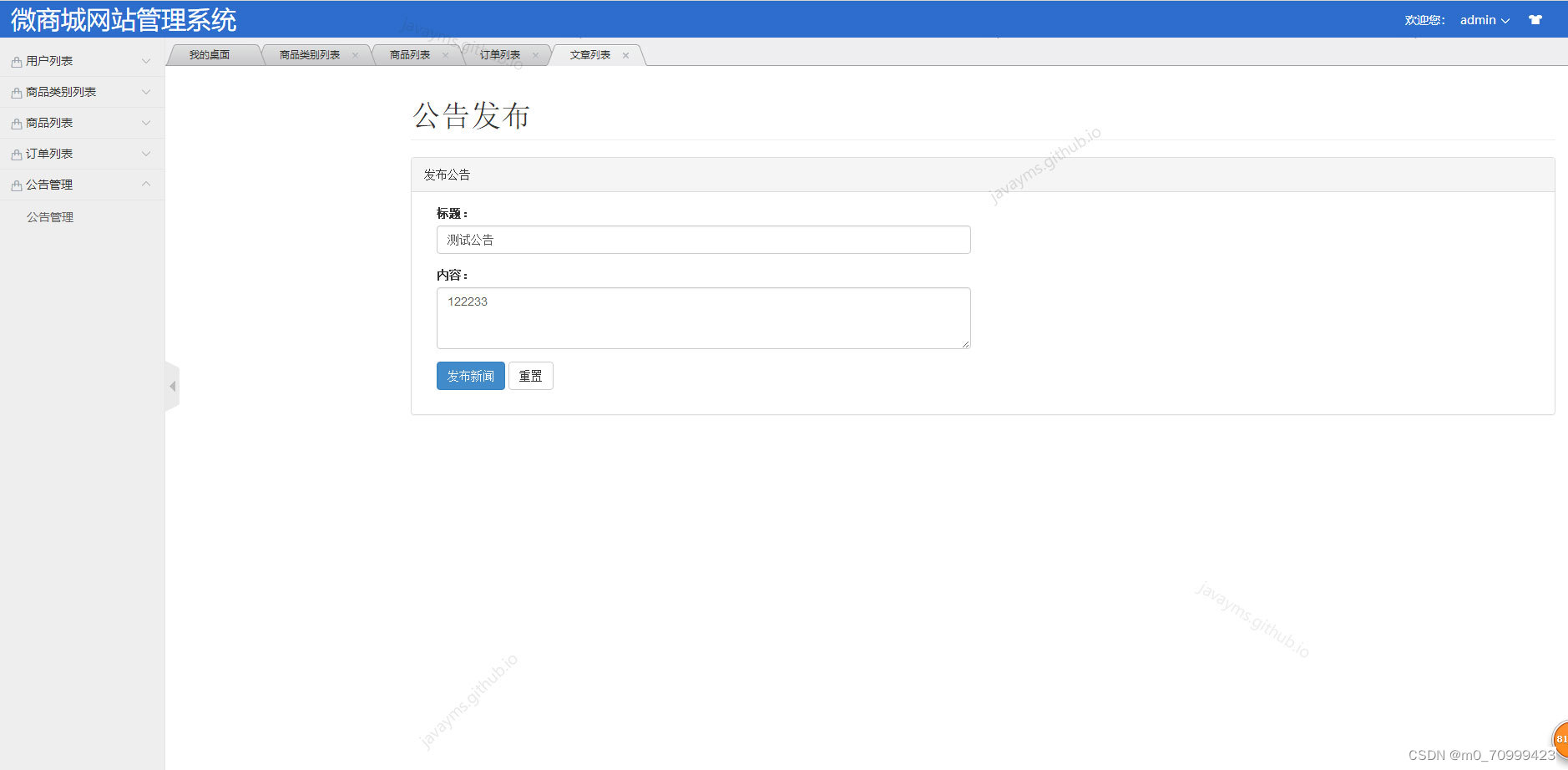
Task: Click the 重置 reset button
Action: 531,375
